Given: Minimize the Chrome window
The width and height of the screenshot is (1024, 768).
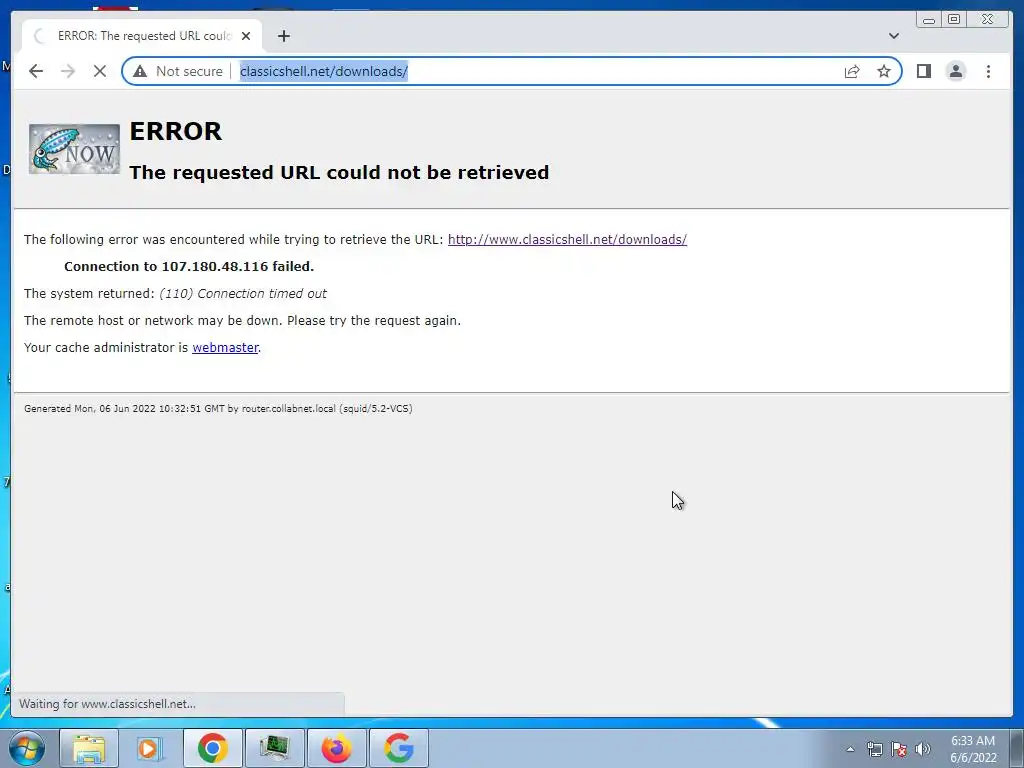Looking at the screenshot, I should coord(929,20).
